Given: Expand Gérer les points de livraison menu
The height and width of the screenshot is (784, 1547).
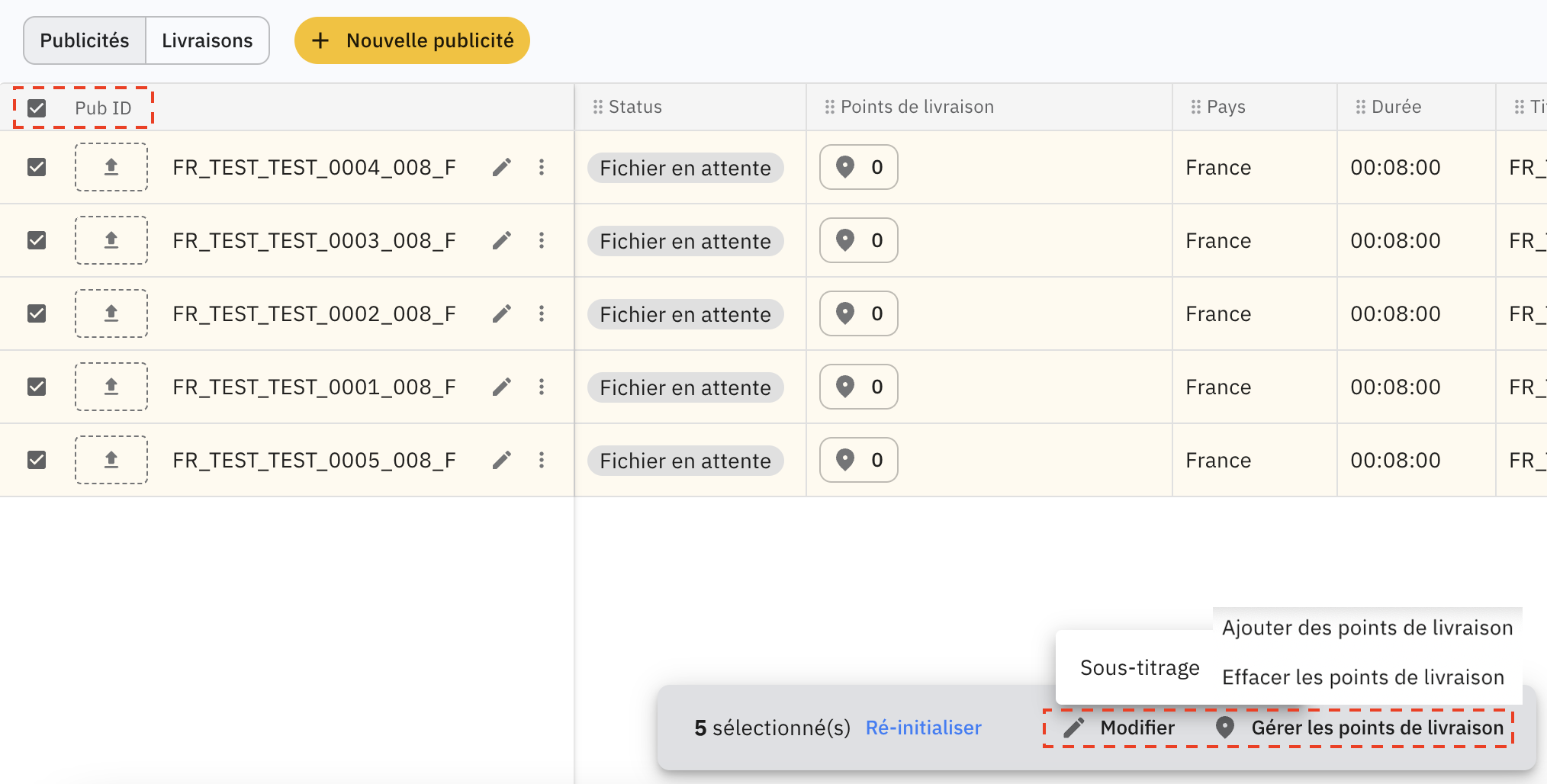Looking at the screenshot, I should (x=1359, y=728).
